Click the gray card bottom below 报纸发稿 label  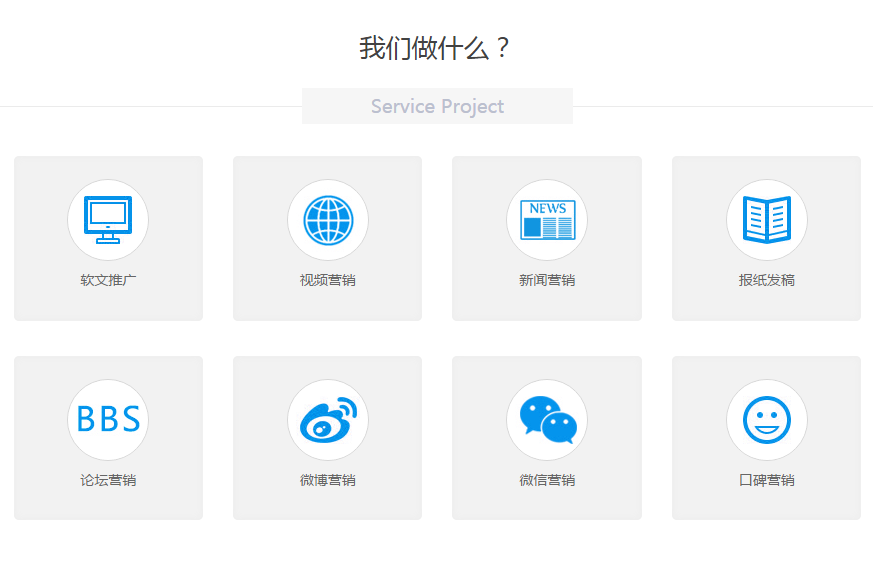pos(767,306)
